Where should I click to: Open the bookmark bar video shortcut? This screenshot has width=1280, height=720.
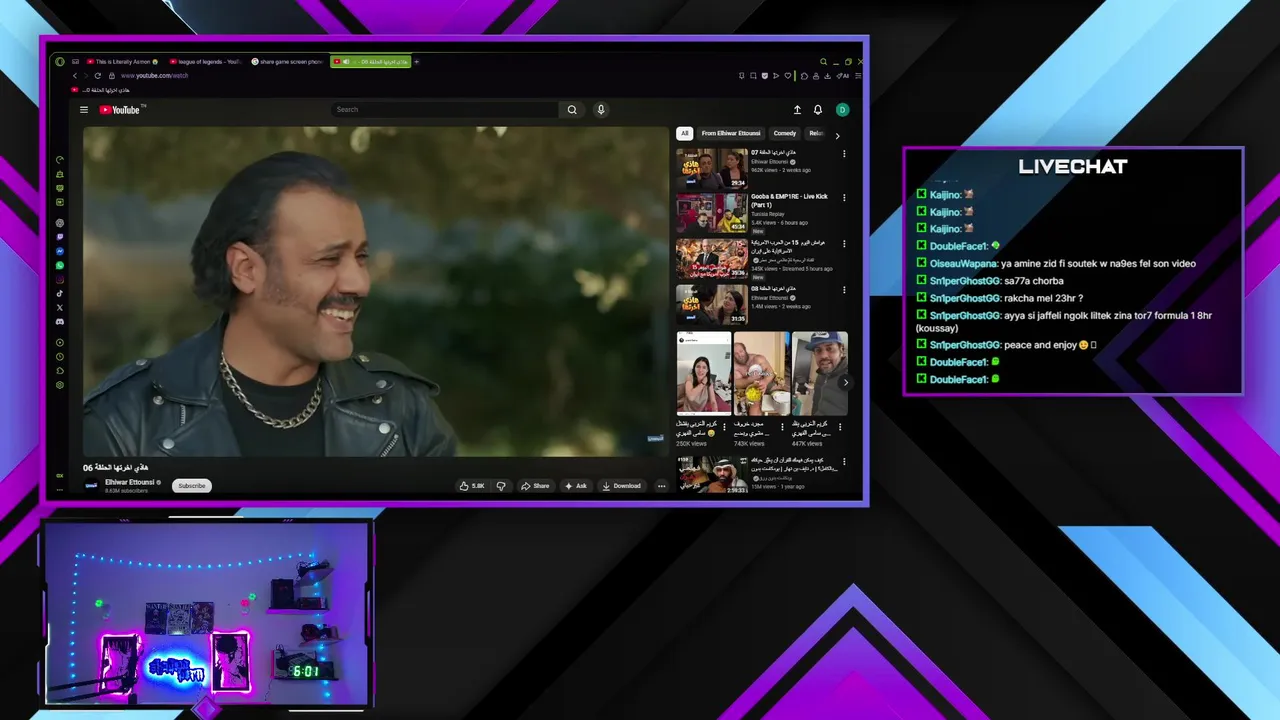tap(101, 90)
